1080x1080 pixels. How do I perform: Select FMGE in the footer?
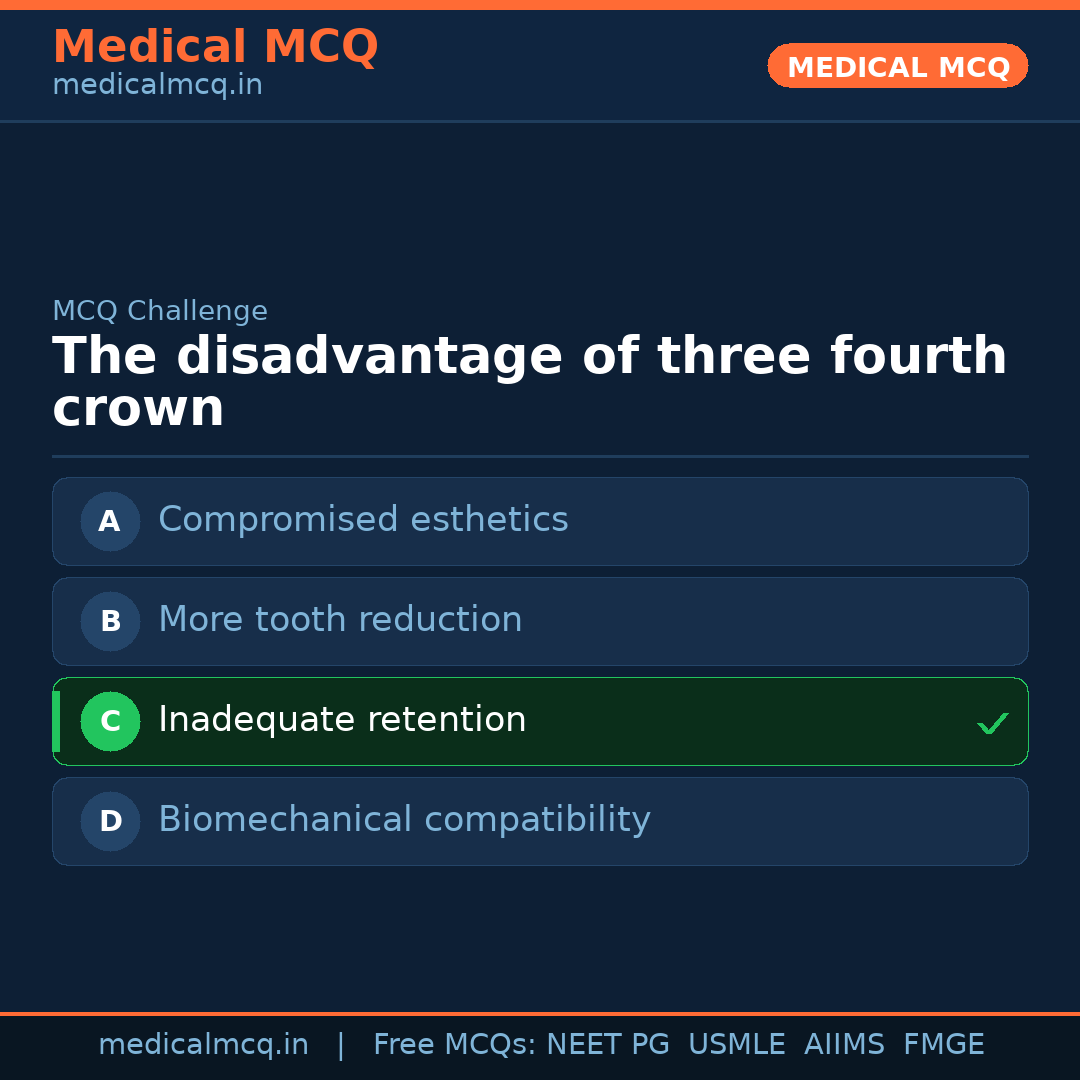tap(943, 1045)
